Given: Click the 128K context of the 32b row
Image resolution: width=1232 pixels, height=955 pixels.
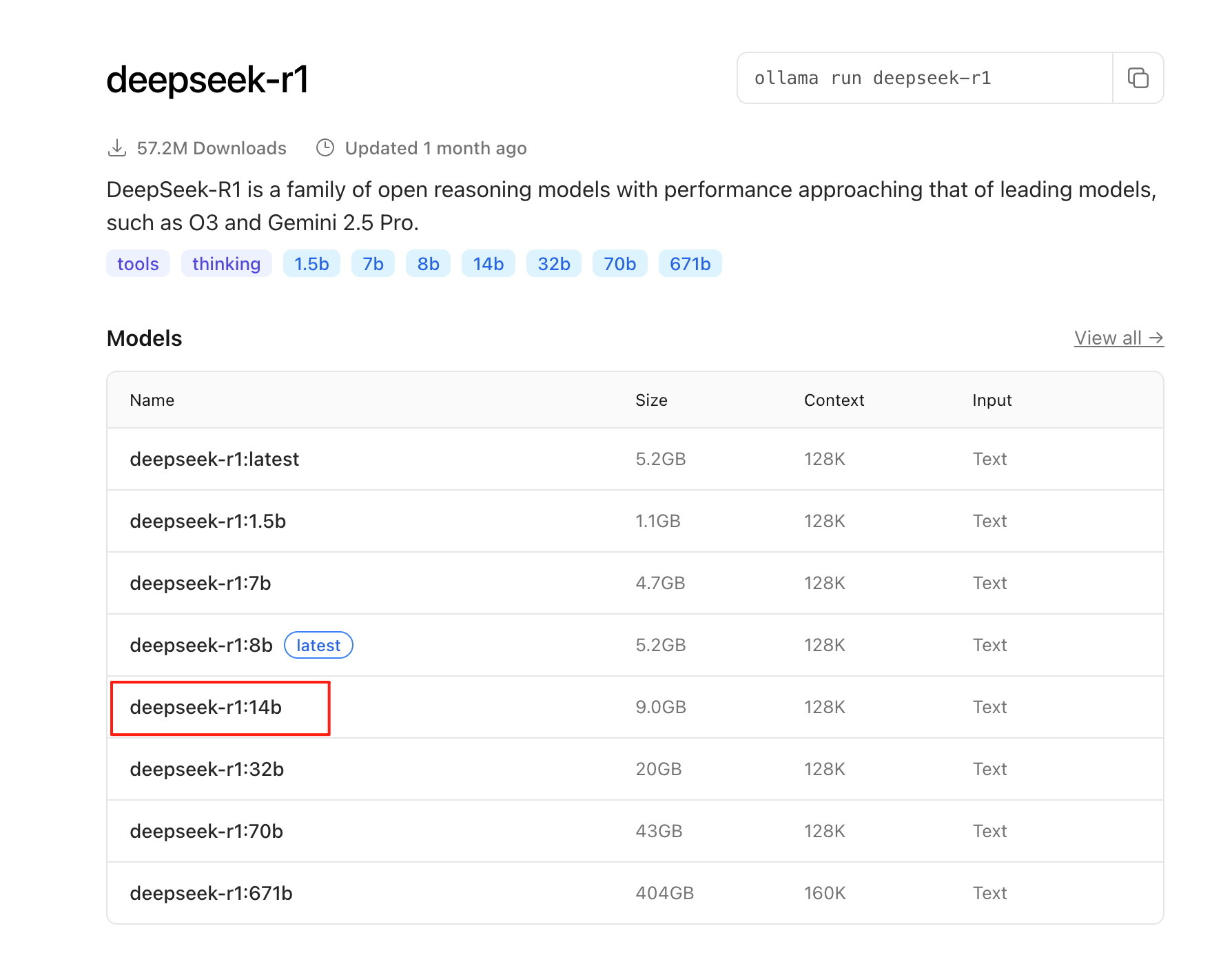Looking at the screenshot, I should [824, 769].
